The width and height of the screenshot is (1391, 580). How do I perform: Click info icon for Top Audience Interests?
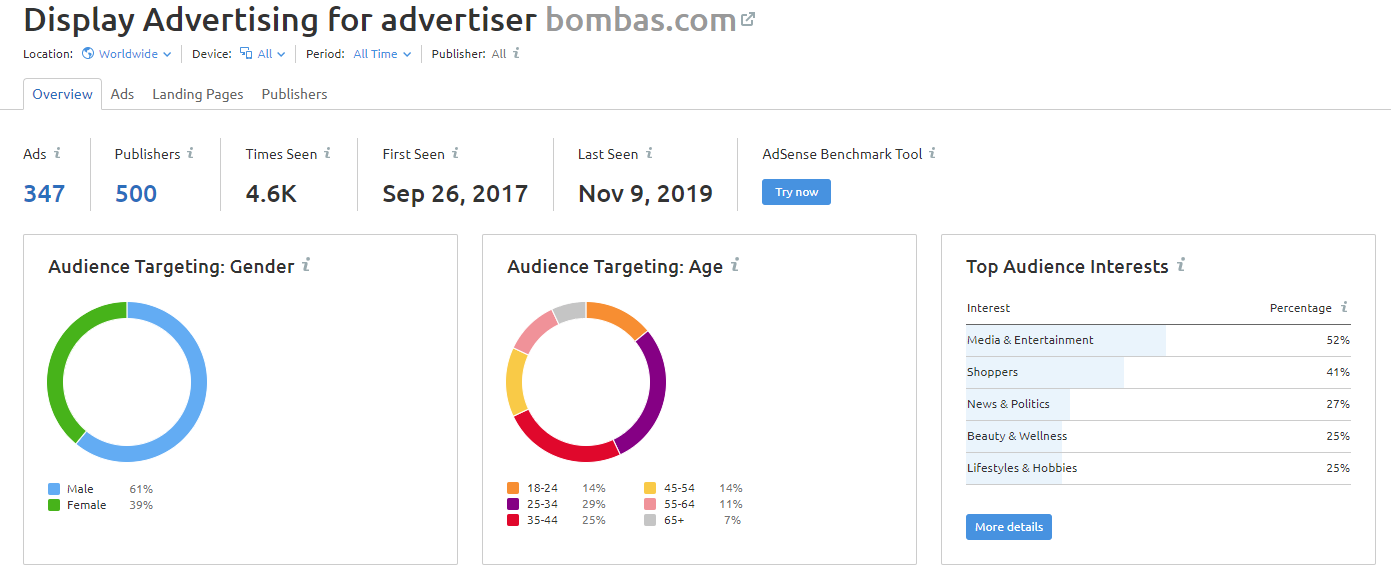1181,265
